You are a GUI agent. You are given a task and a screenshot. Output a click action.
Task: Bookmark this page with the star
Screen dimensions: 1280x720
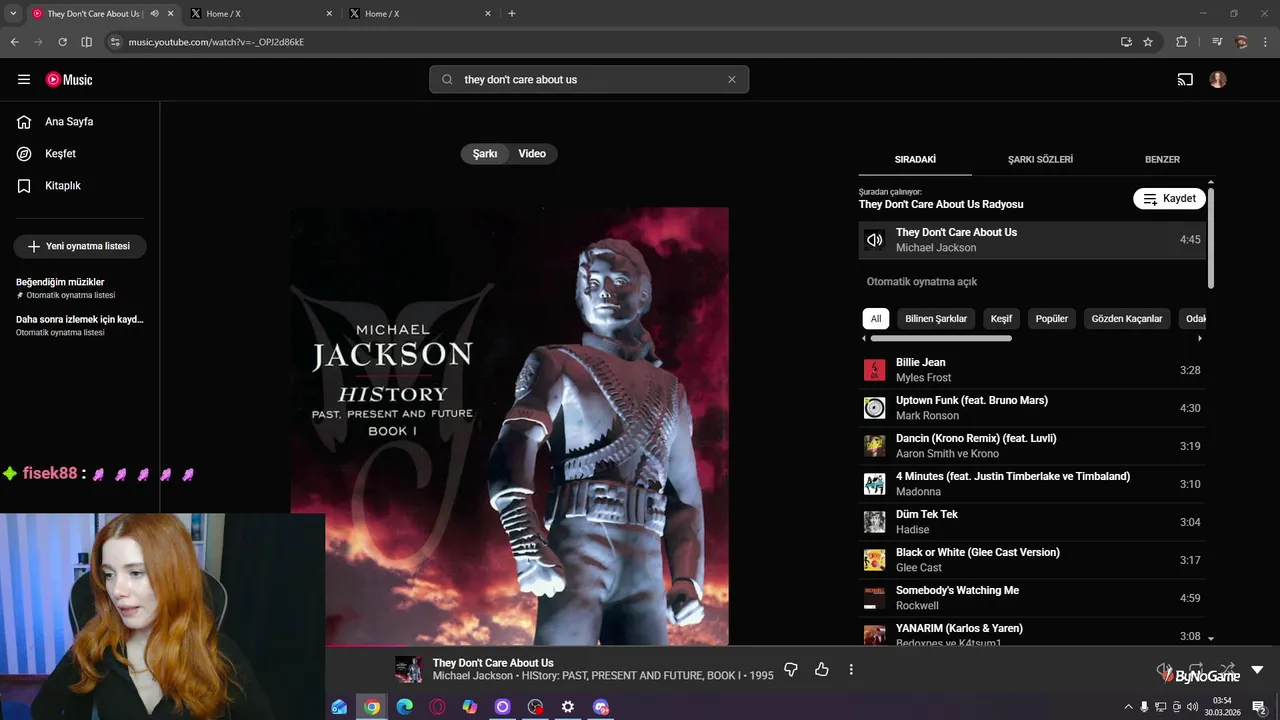[1148, 42]
